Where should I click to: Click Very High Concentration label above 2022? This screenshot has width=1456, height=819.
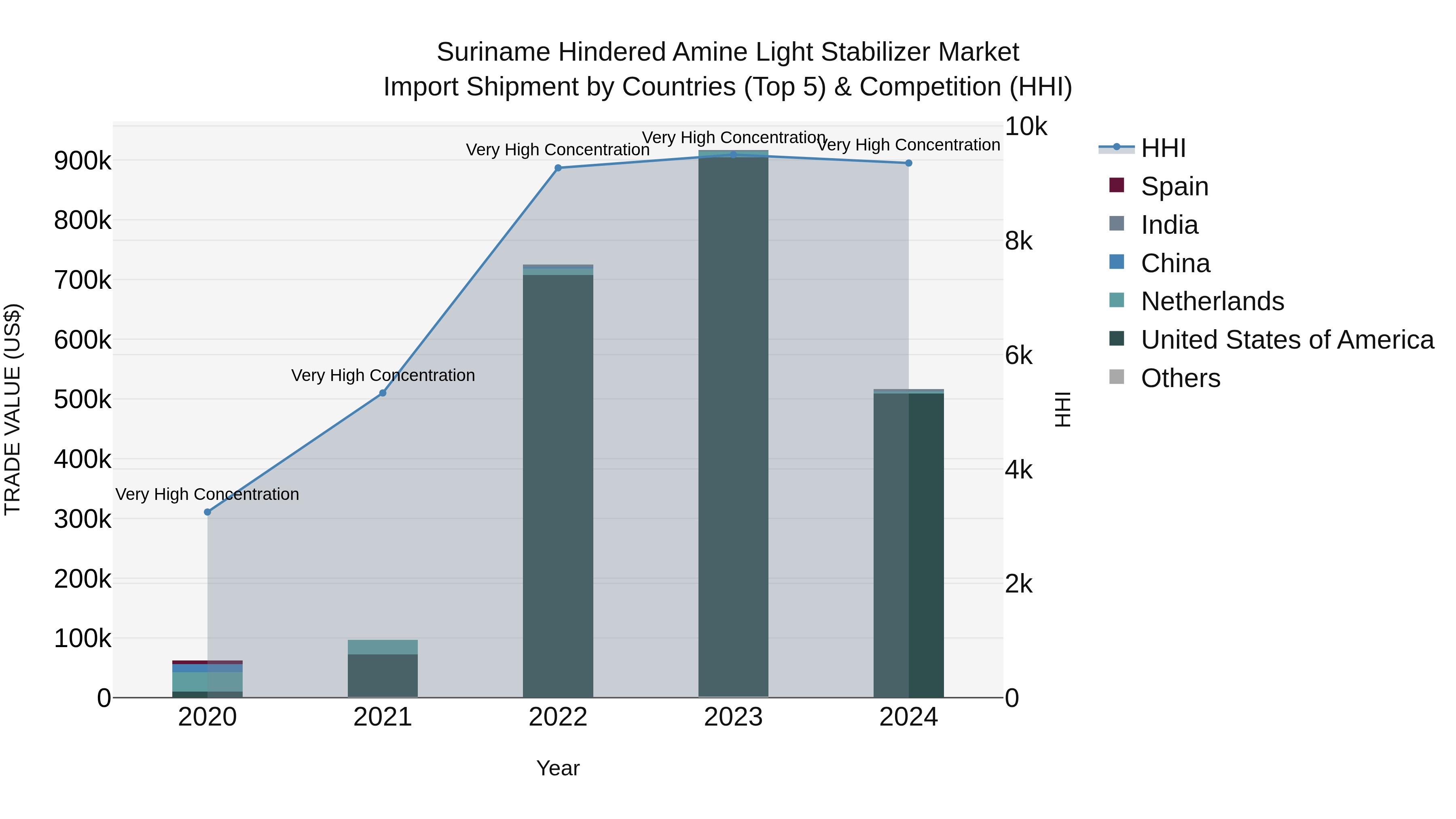pyautogui.click(x=558, y=150)
